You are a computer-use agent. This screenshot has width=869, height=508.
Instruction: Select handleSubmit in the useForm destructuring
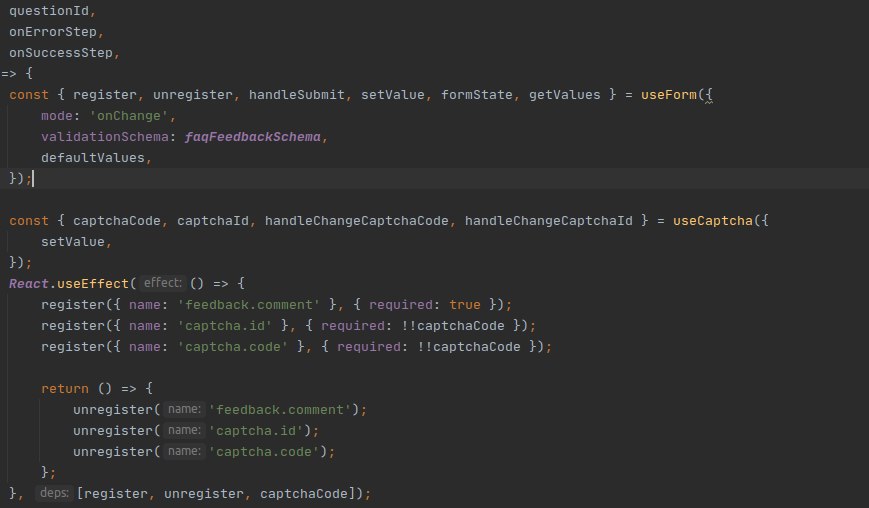[x=297, y=95]
